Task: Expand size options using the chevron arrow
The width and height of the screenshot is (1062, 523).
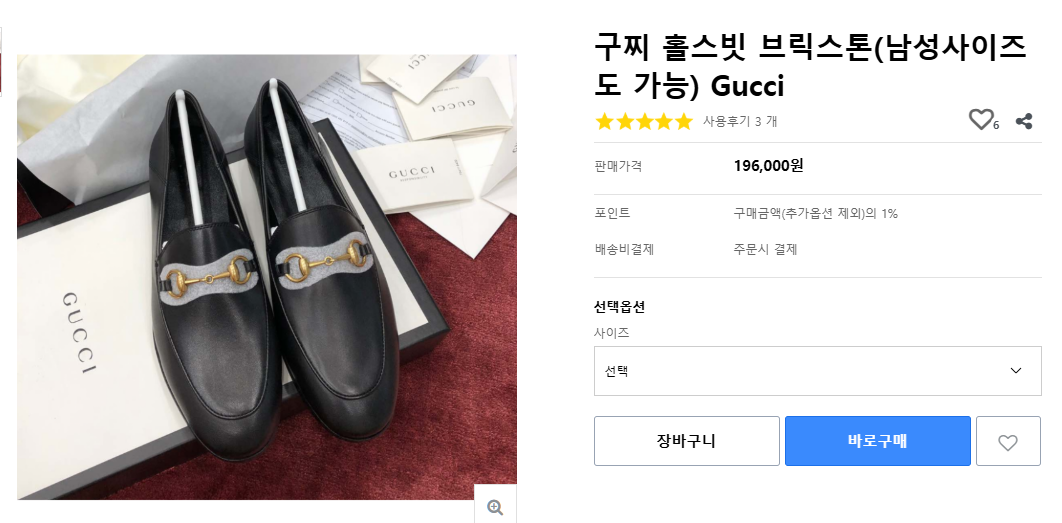Action: 1016,371
